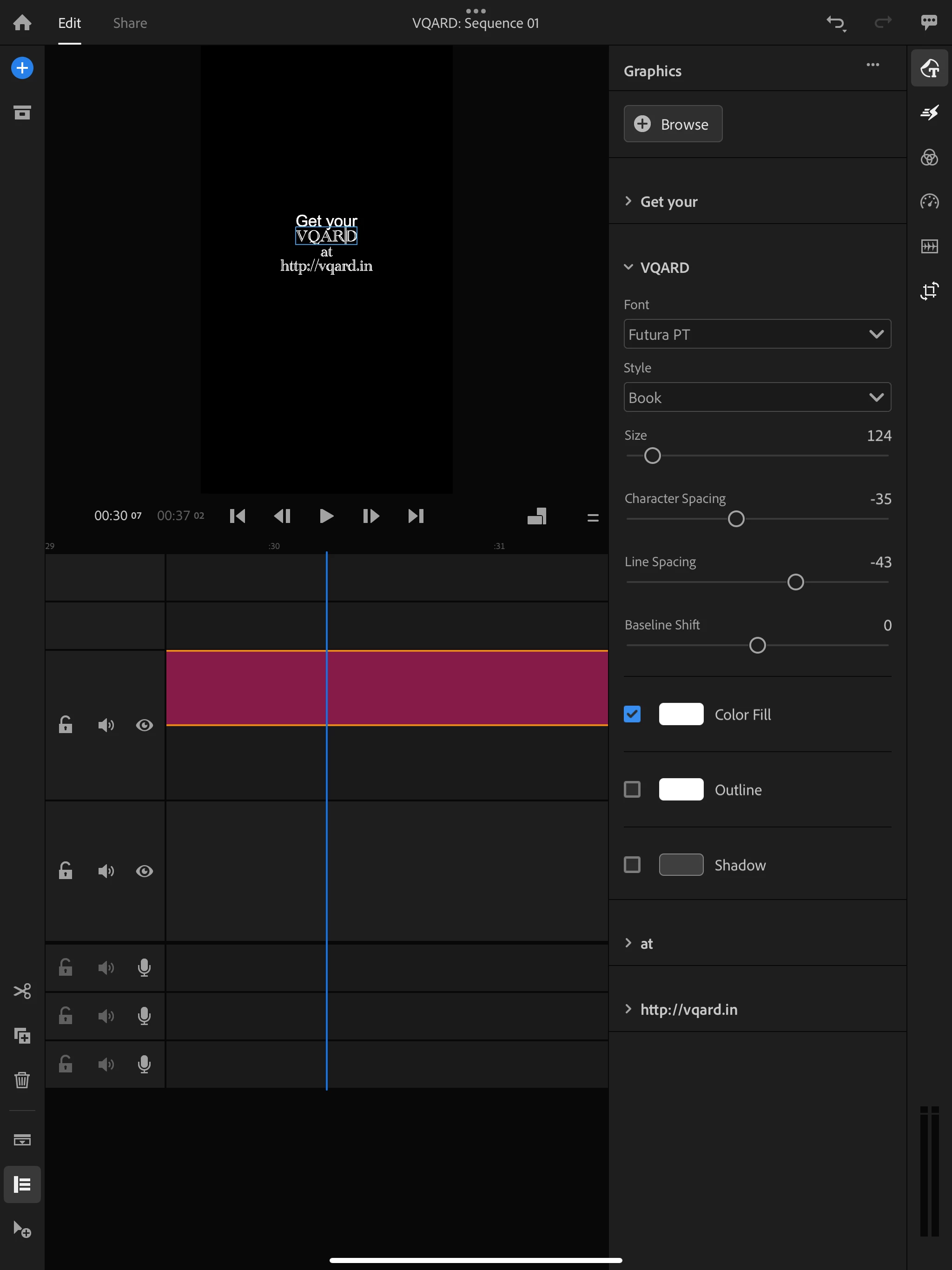
Task: Enable the Shadow checkbox
Action: tap(632, 865)
